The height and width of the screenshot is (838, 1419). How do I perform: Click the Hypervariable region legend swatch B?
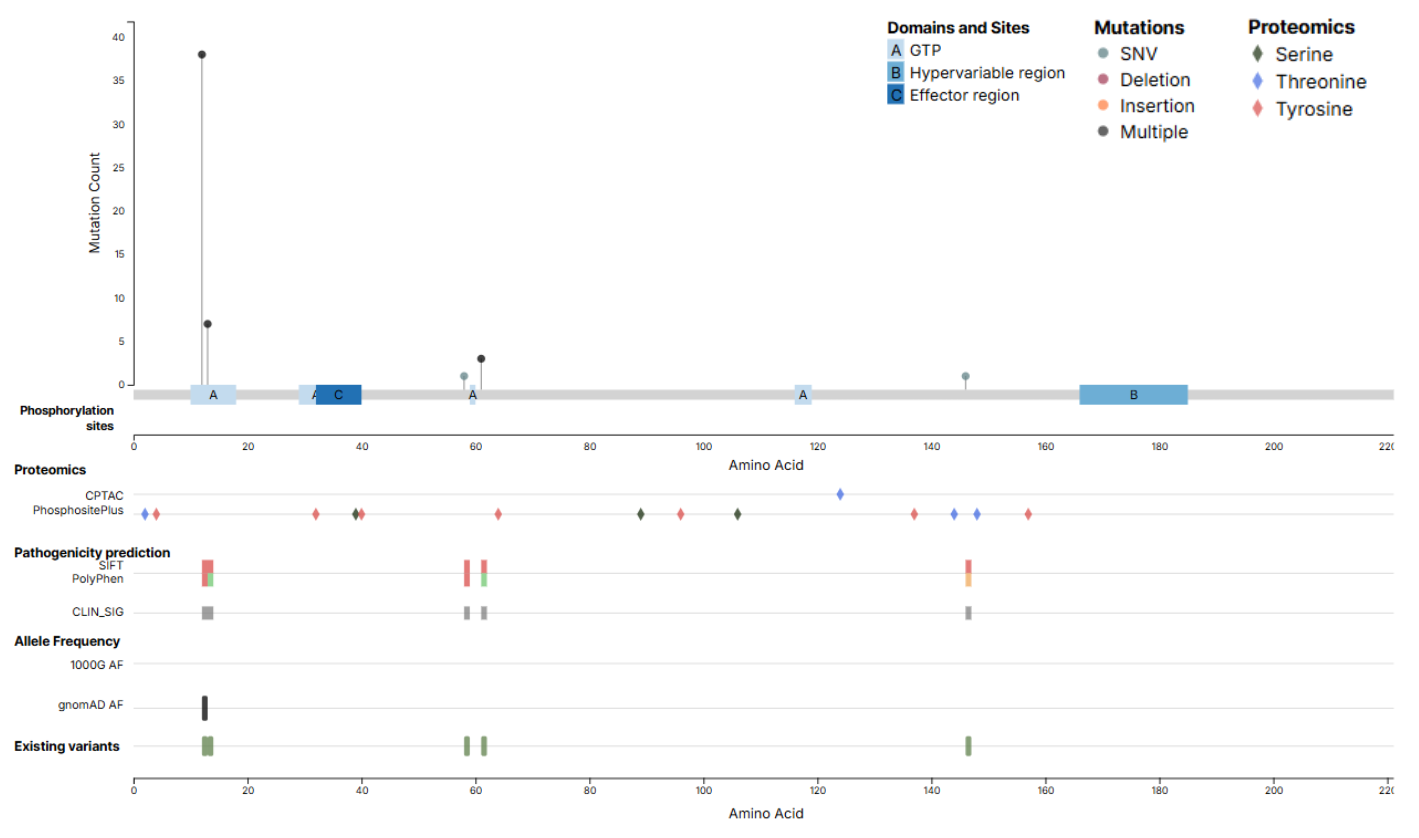[x=895, y=73]
